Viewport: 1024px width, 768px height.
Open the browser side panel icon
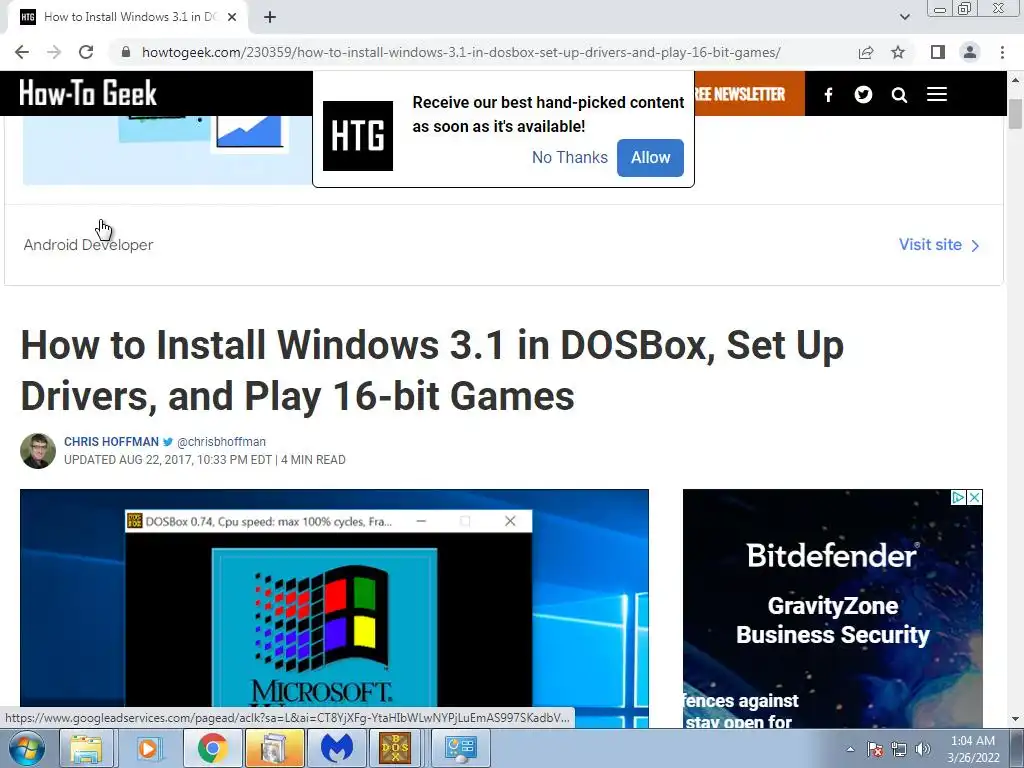(938, 52)
